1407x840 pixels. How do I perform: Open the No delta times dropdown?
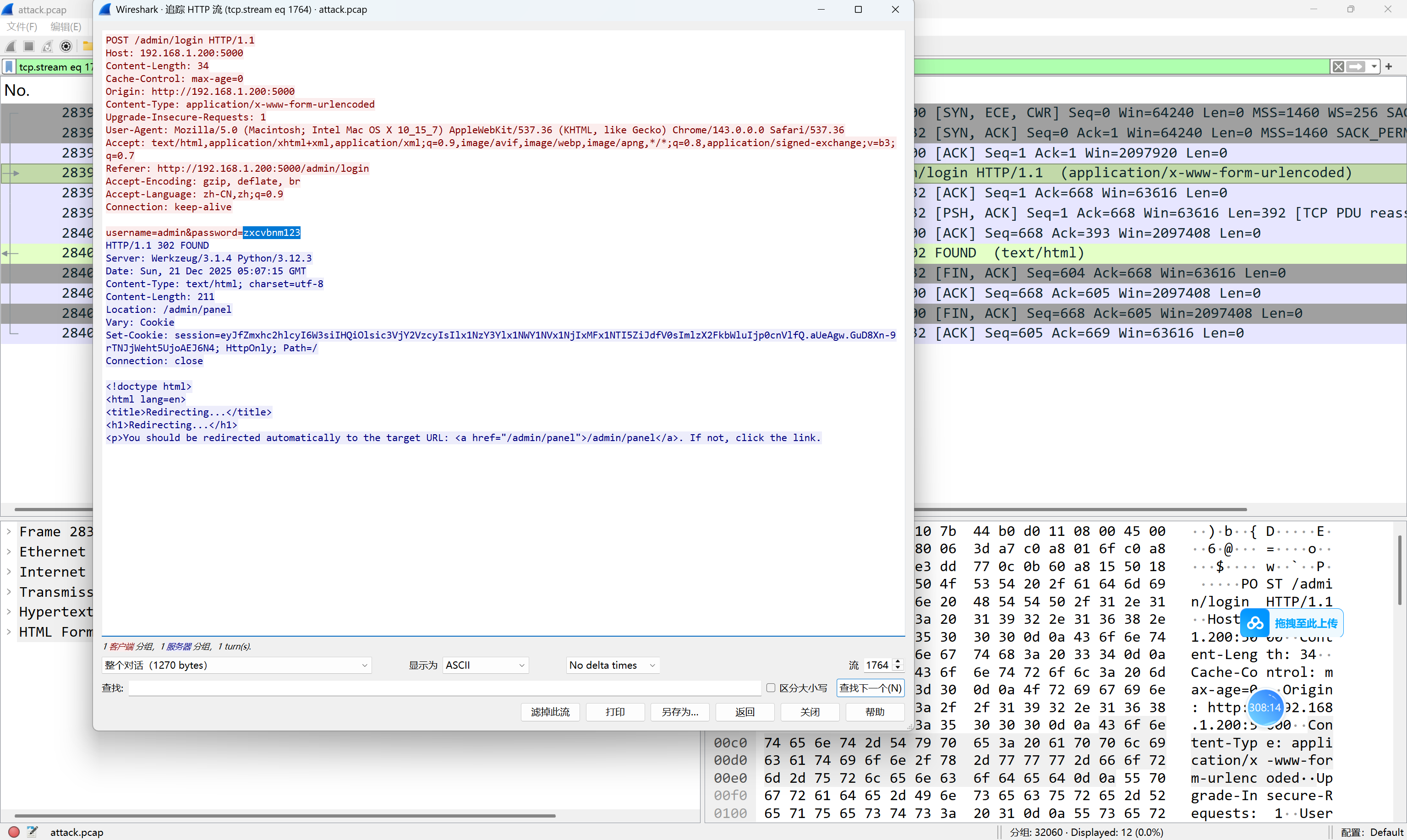pos(613,665)
